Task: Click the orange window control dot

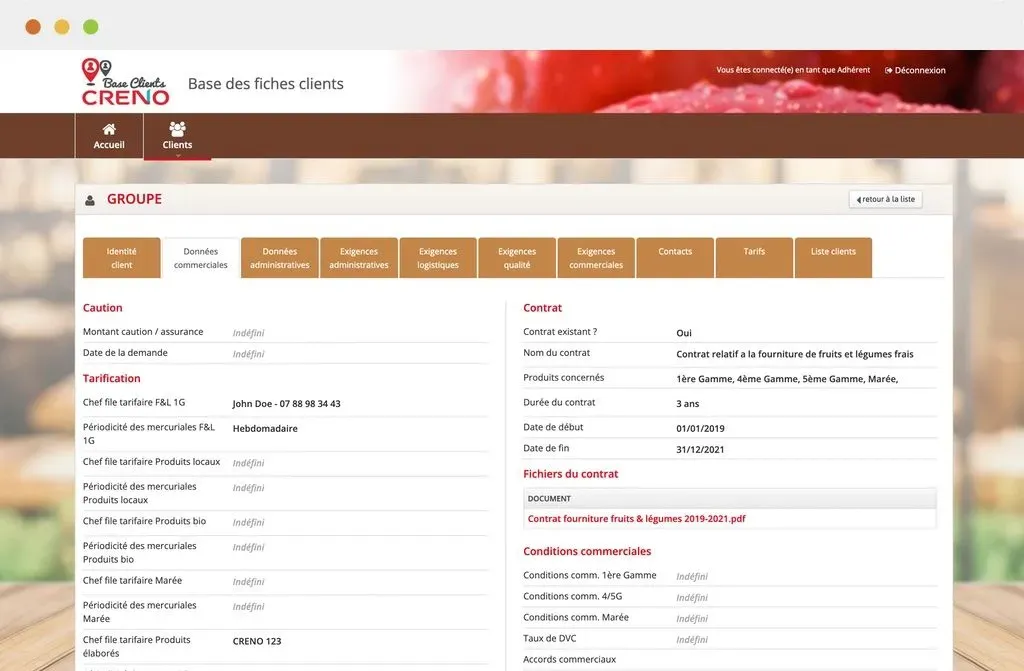Action: click(x=33, y=27)
